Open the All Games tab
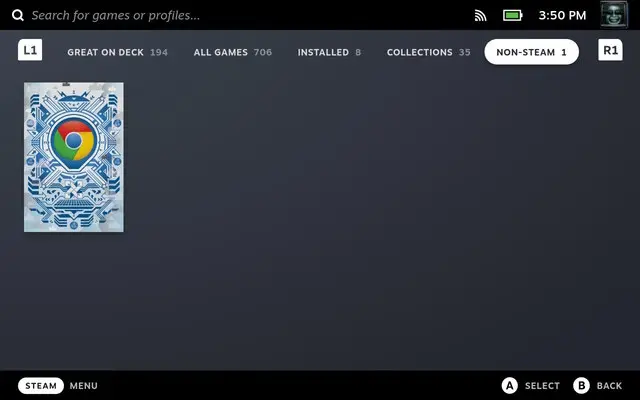 click(x=232, y=52)
